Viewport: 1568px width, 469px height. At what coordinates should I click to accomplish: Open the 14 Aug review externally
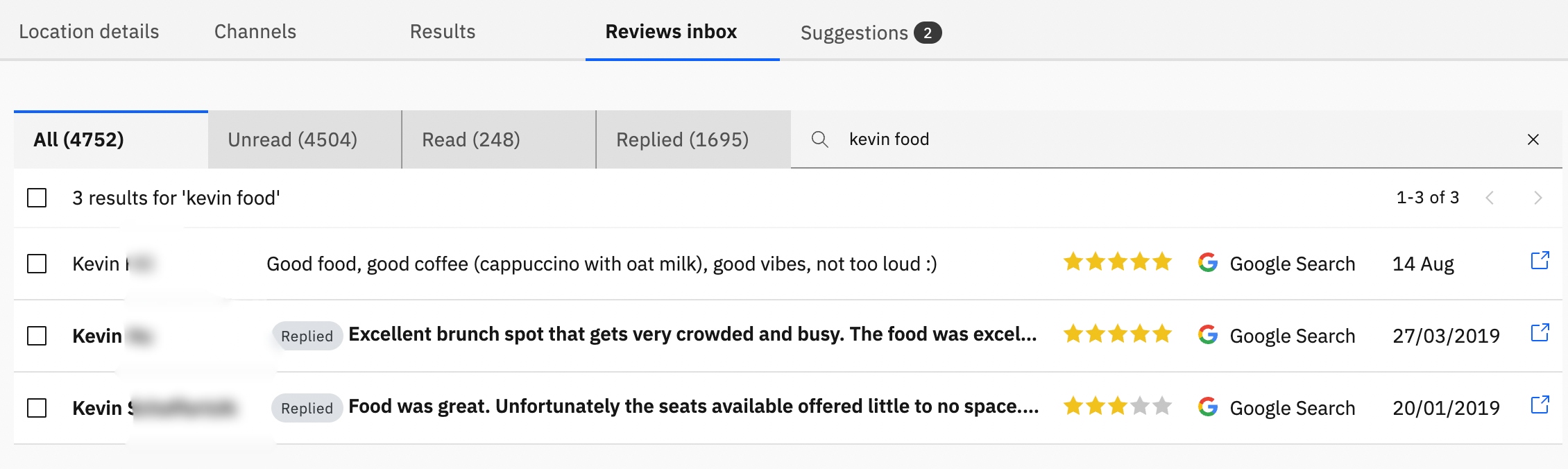(1540, 261)
